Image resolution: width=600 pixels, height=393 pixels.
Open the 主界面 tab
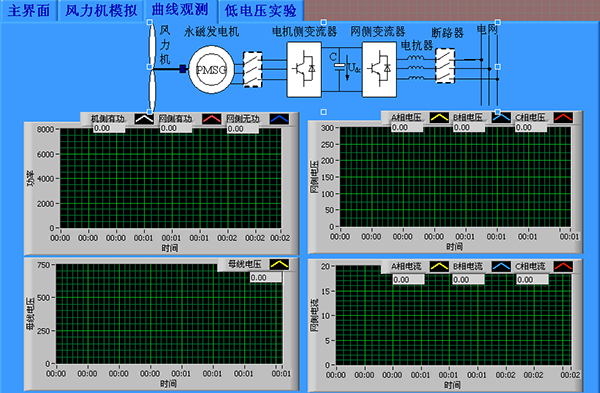point(29,10)
